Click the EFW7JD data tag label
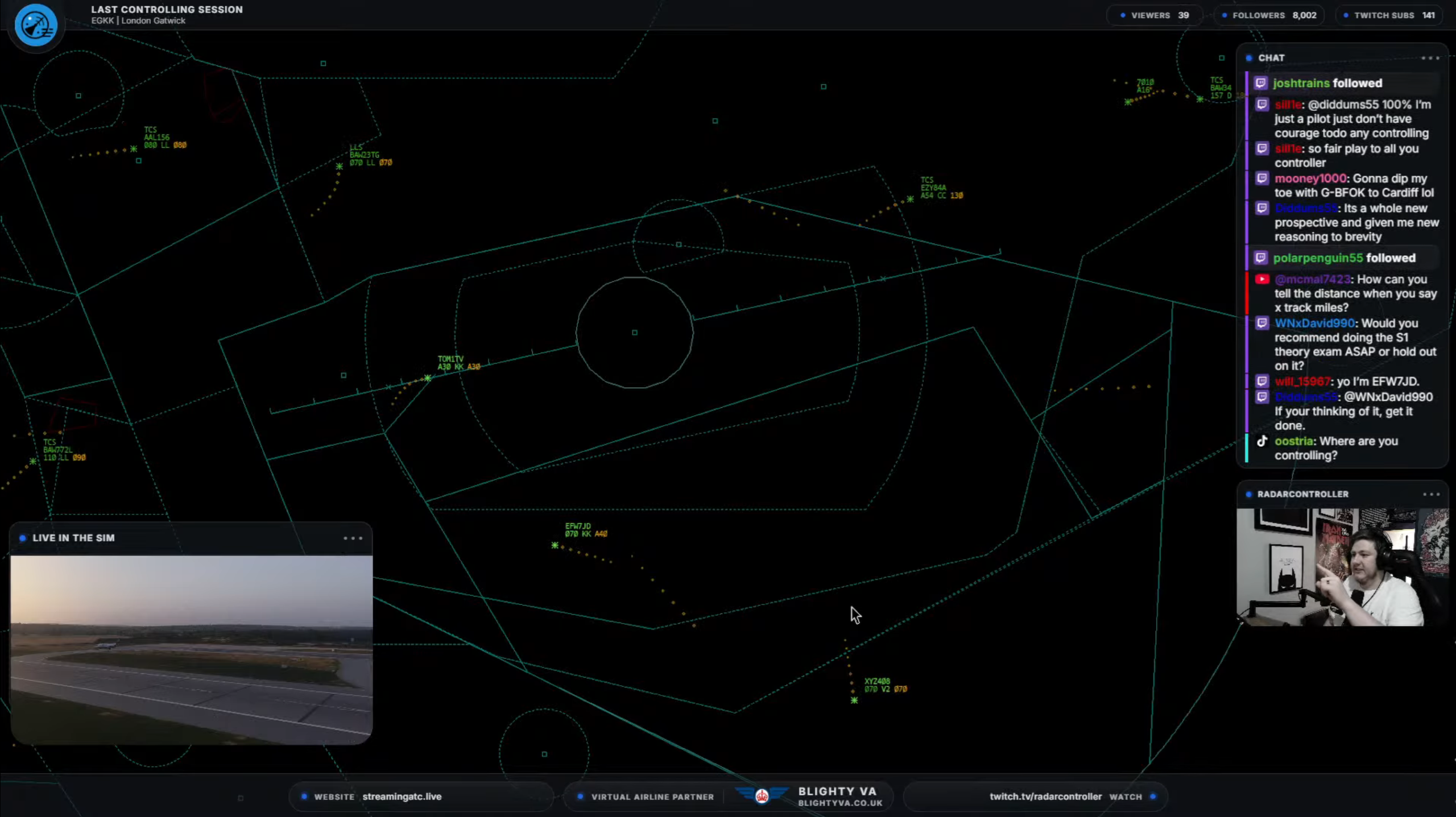The image size is (1456, 817). (586, 530)
